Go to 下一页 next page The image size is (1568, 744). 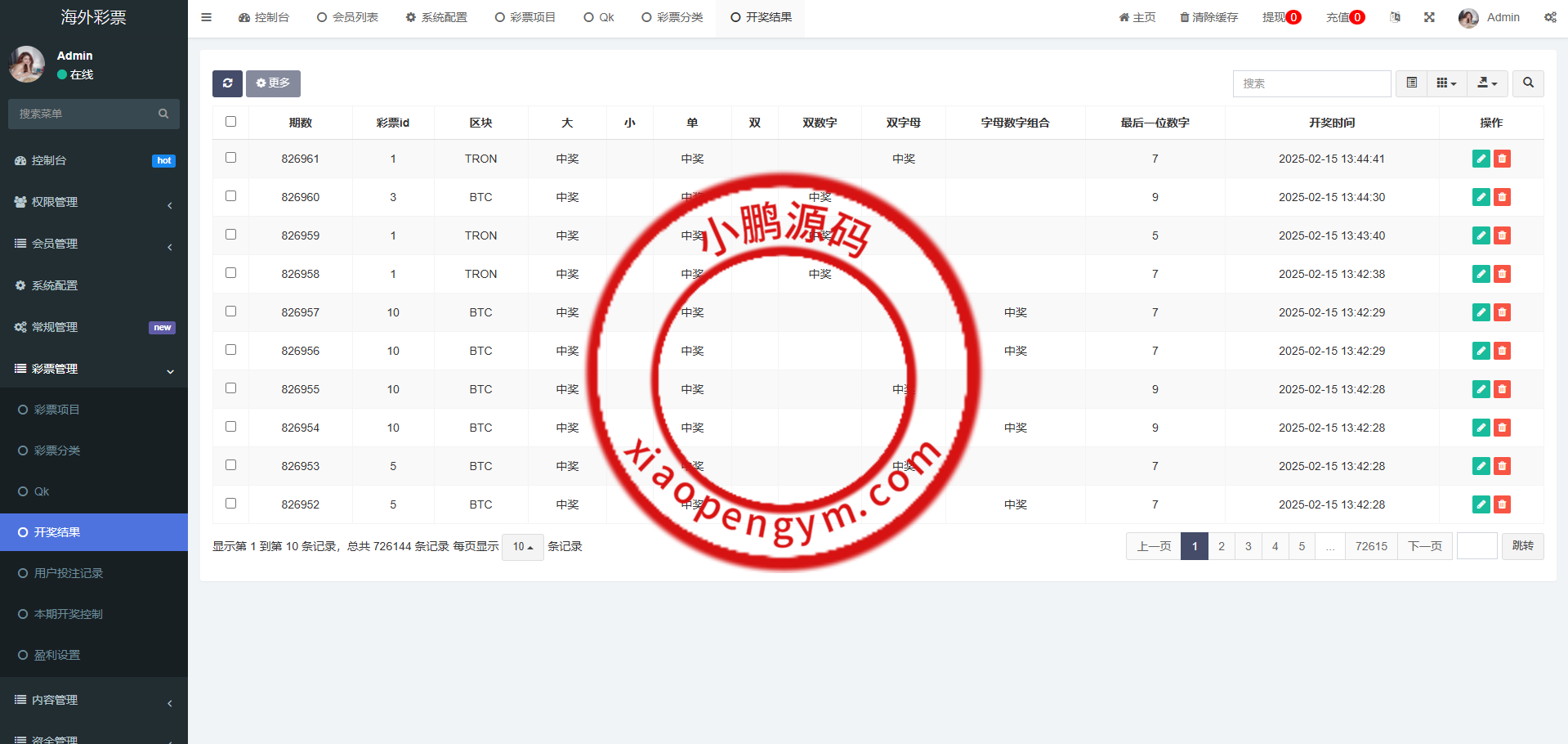pyautogui.click(x=1425, y=546)
